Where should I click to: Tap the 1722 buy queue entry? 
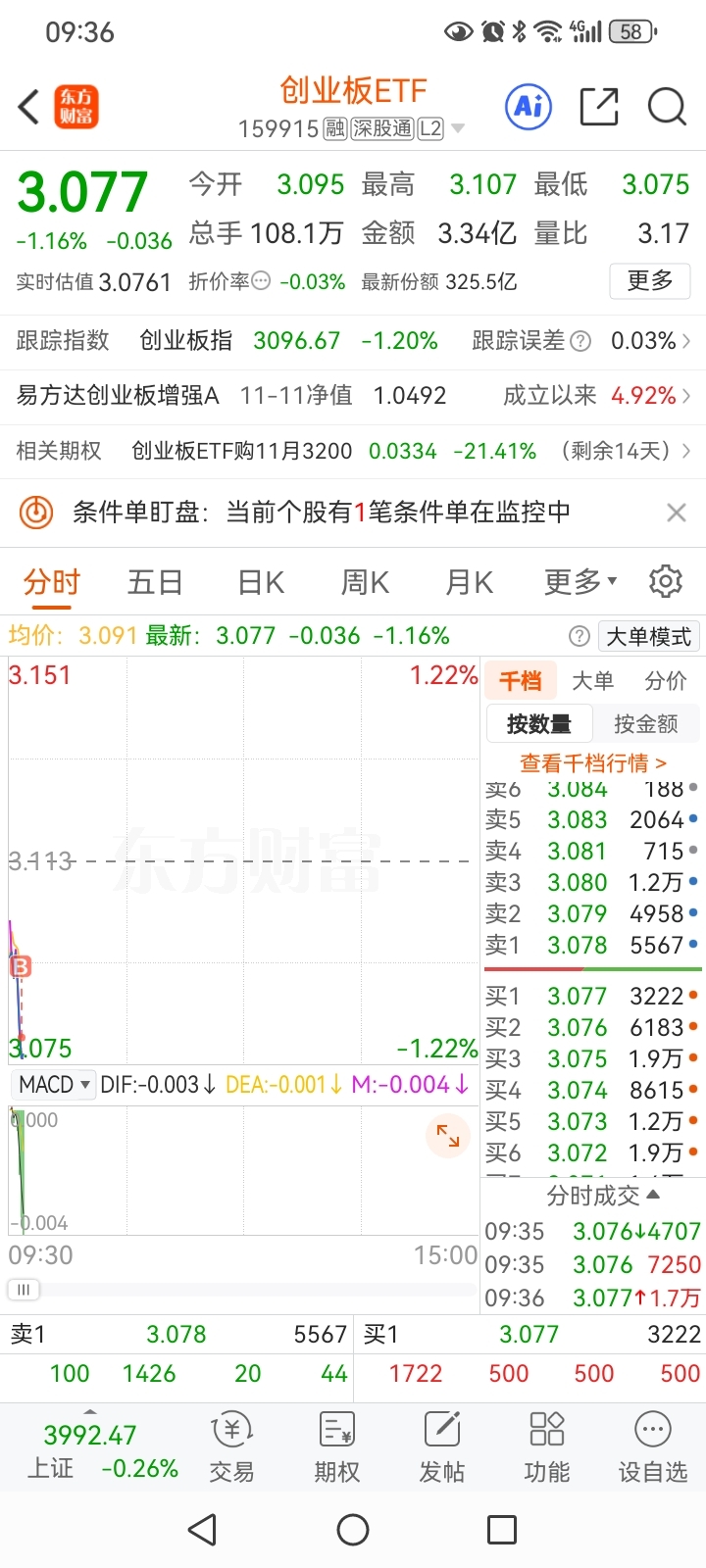click(x=416, y=1374)
